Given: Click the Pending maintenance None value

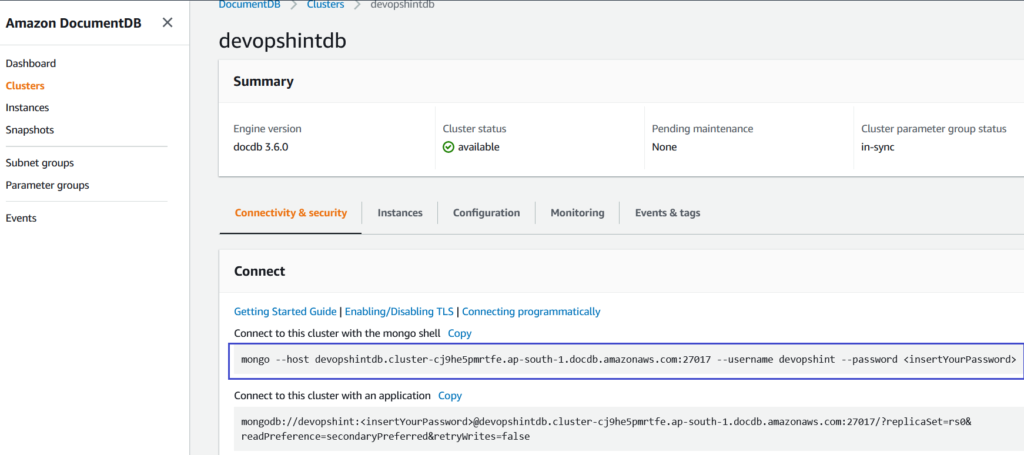Looking at the screenshot, I should 664,148.
